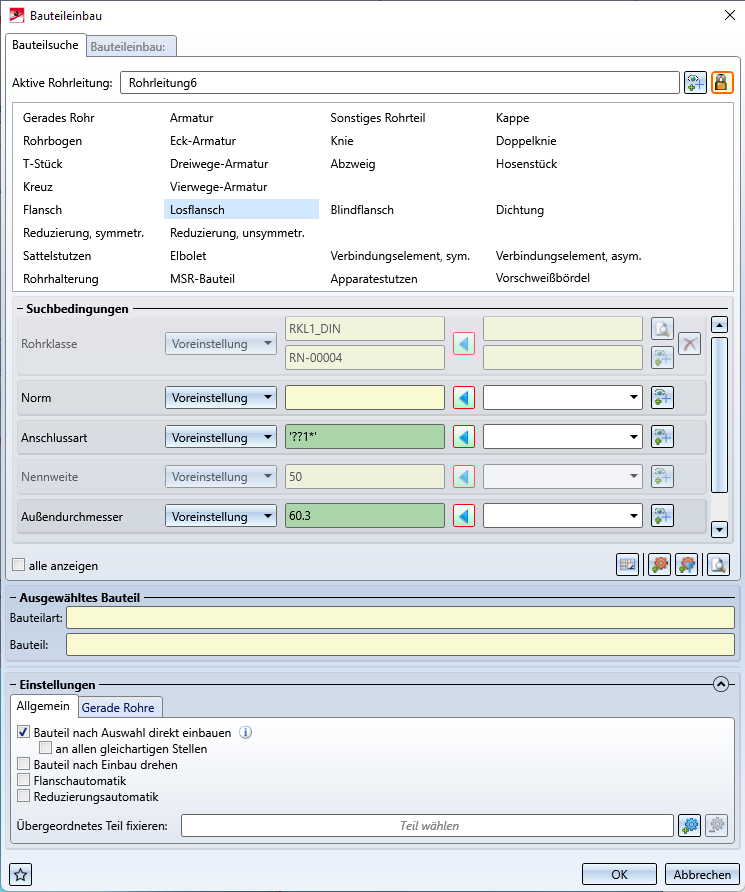Image resolution: width=745 pixels, height=892 pixels.
Task: Click the transfer arrow in Außendurchmesser row
Action: [464, 517]
